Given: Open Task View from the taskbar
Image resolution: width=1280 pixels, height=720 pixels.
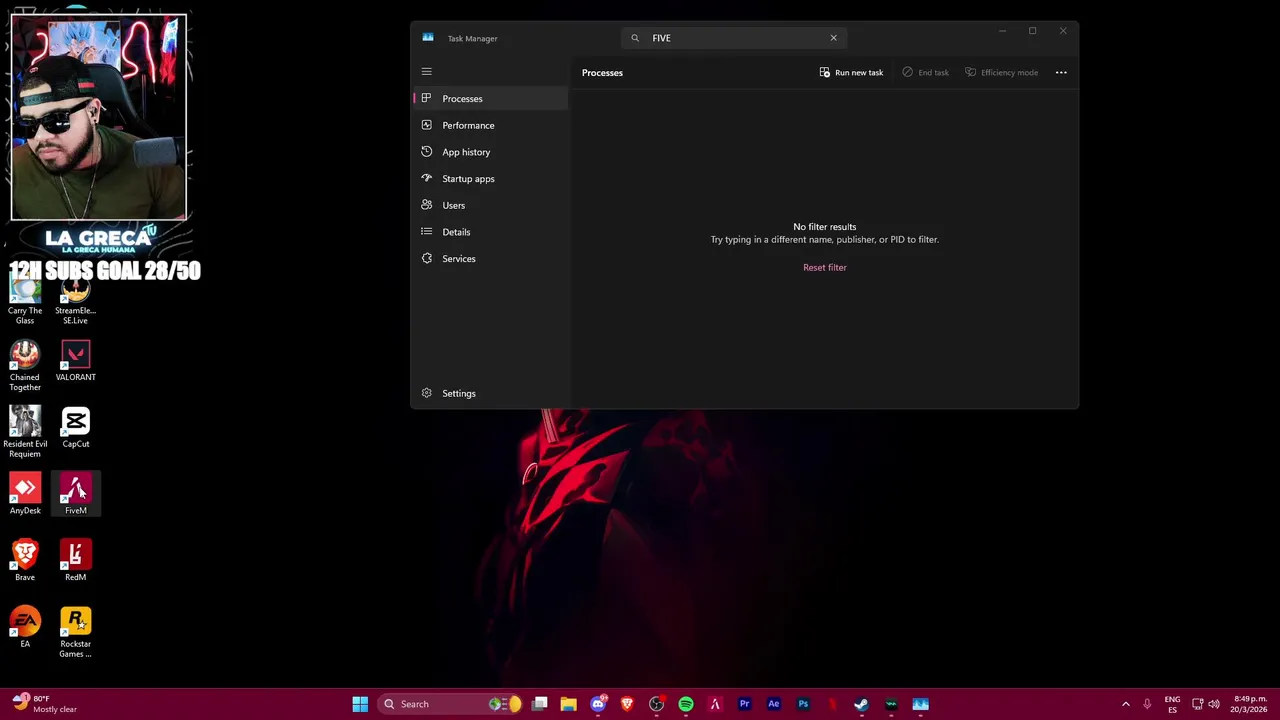Looking at the screenshot, I should [539, 704].
